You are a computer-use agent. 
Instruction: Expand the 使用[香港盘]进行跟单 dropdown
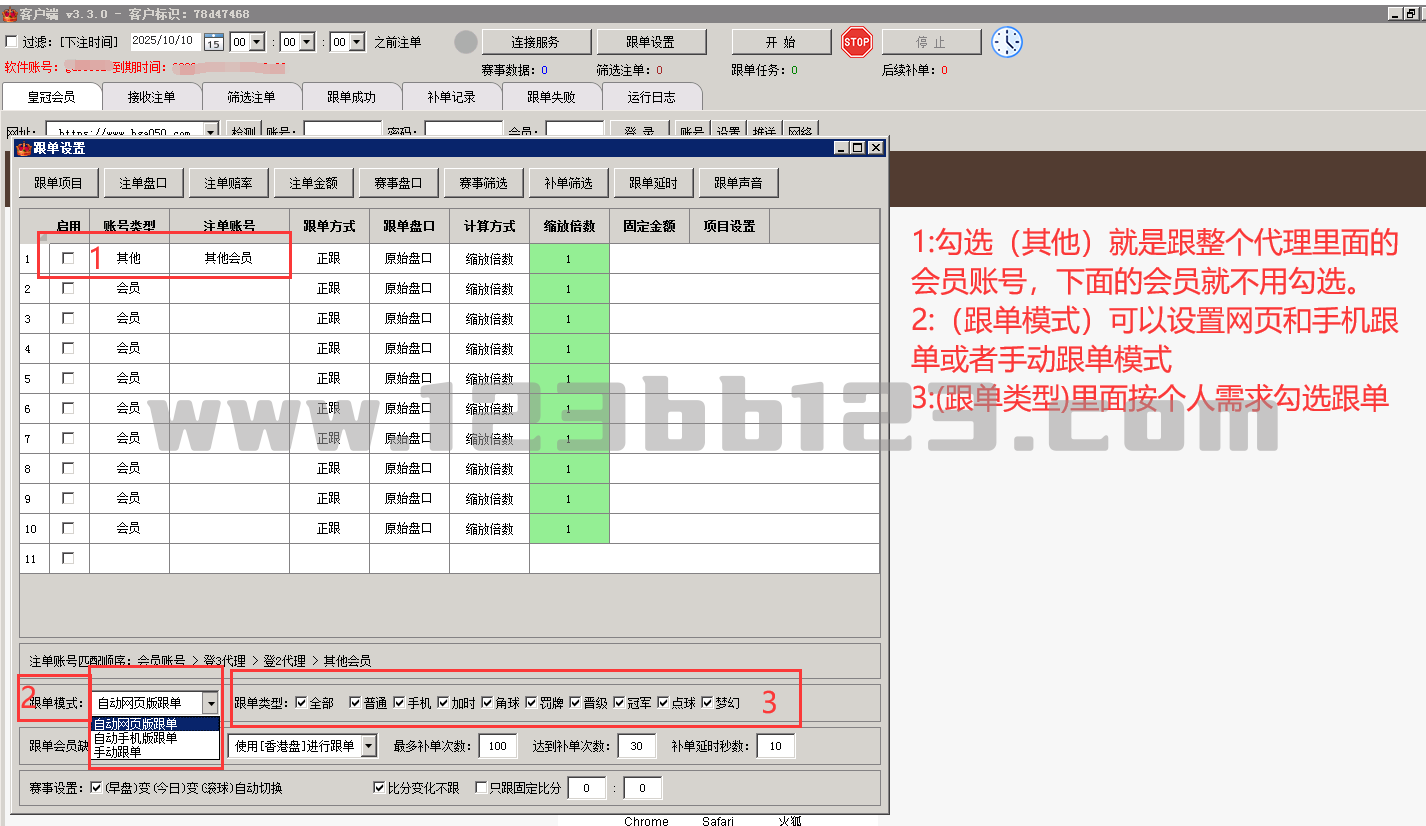click(369, 746)
